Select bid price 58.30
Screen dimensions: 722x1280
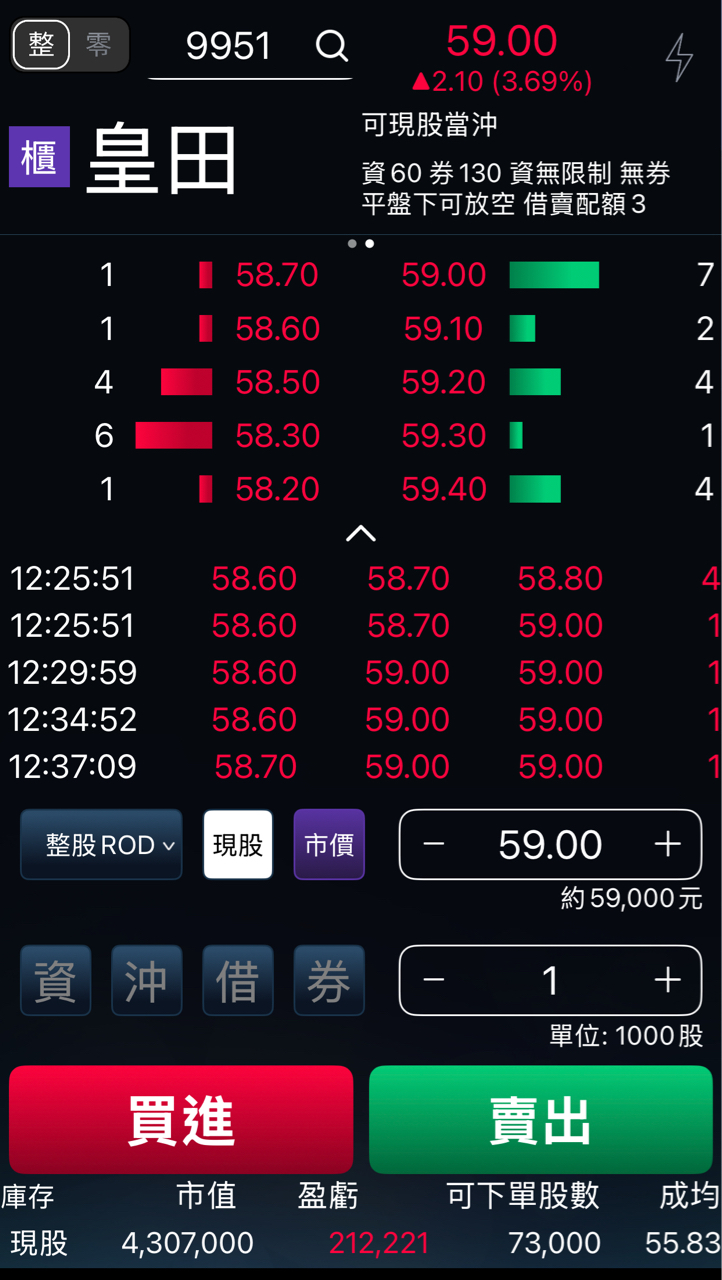(x=277, y=436)
